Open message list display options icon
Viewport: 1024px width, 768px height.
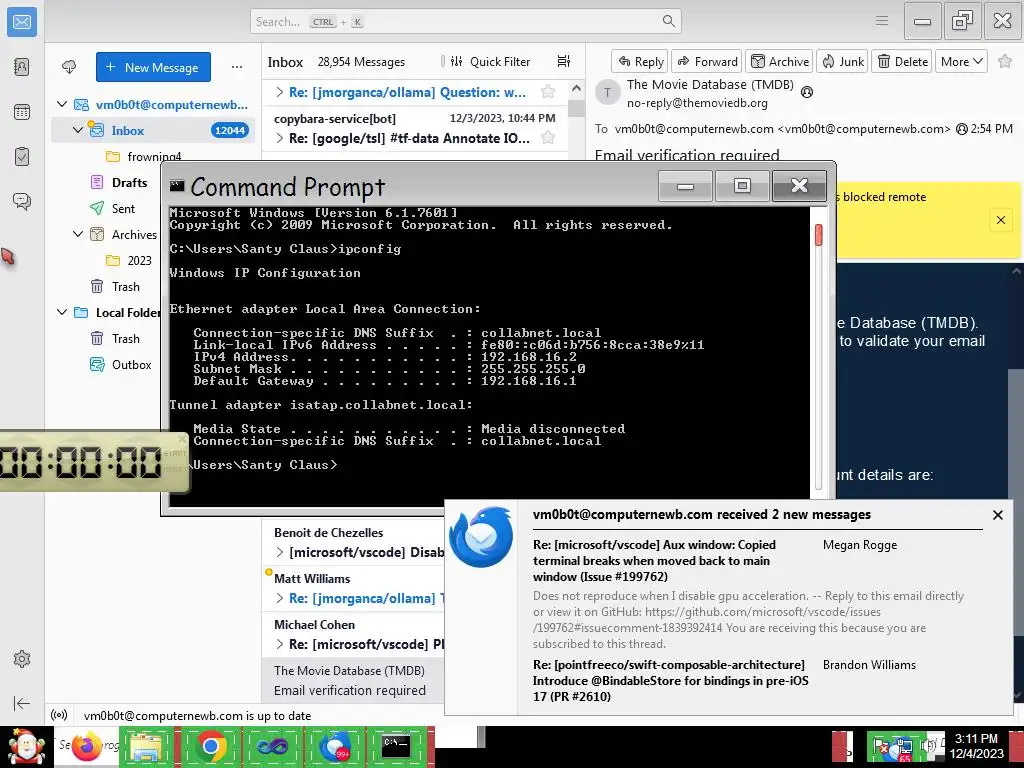click(564, 61)
